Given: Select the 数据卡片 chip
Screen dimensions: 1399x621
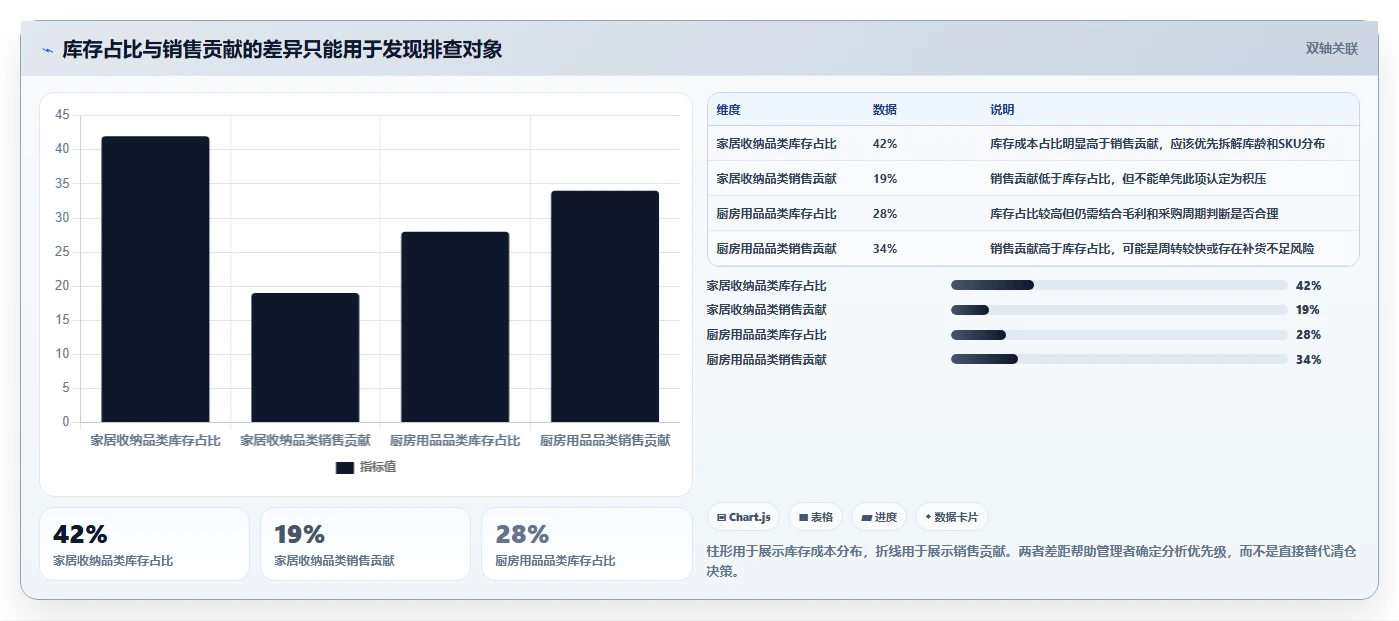Looking at the screenshot, I should 951,517.
